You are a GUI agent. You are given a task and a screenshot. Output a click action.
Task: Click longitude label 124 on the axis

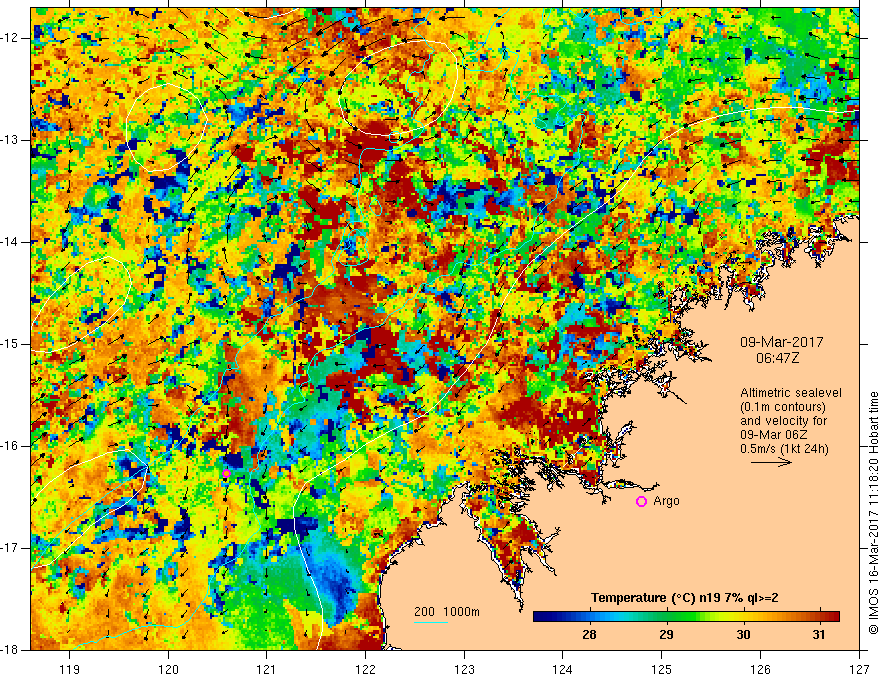(x=563, y=669)
